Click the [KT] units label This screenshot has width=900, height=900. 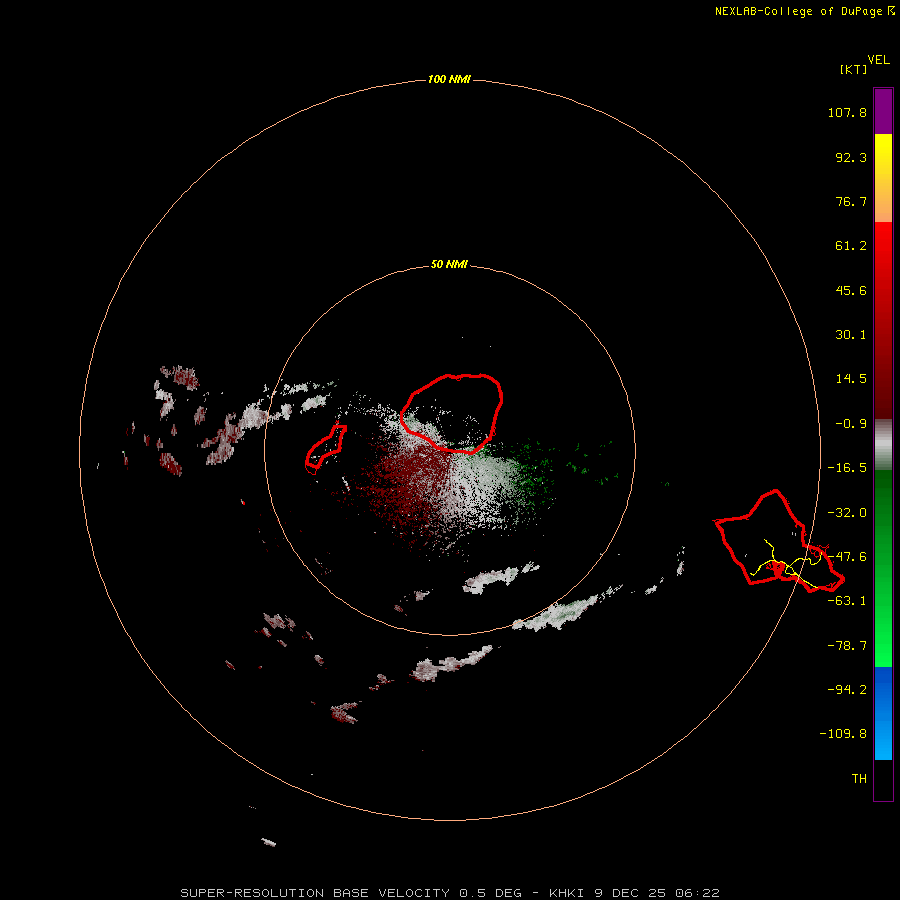coord(854,69)
